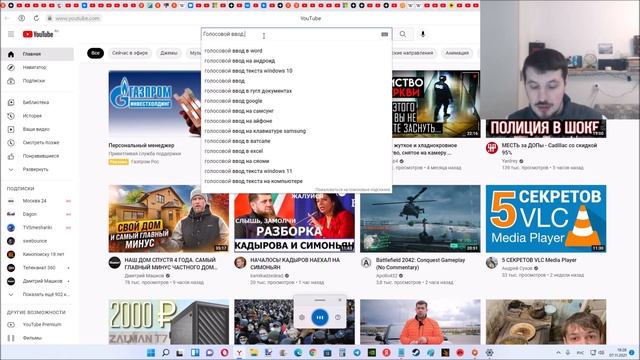
Task: Expand the sidebar with Развернуть
Action: pyautogui.click(x=37, y=169)
